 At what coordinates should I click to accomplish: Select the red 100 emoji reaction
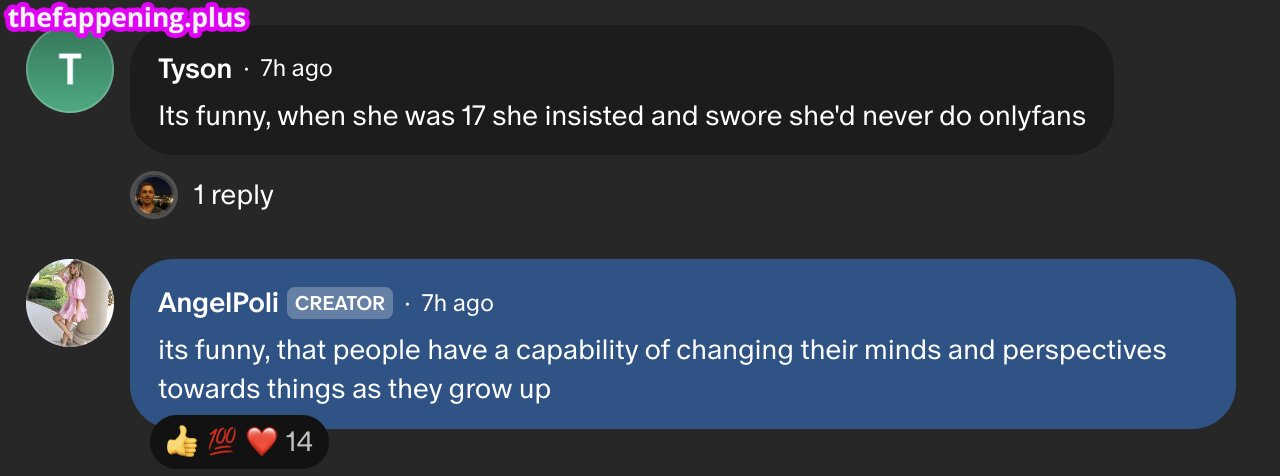(221, 441)
